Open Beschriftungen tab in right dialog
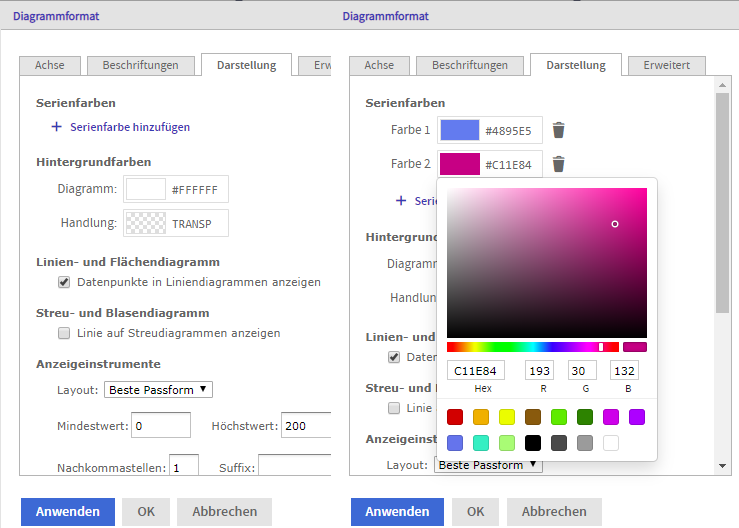Viewport: 739px width, 528px height. click(x=470, y=65)
